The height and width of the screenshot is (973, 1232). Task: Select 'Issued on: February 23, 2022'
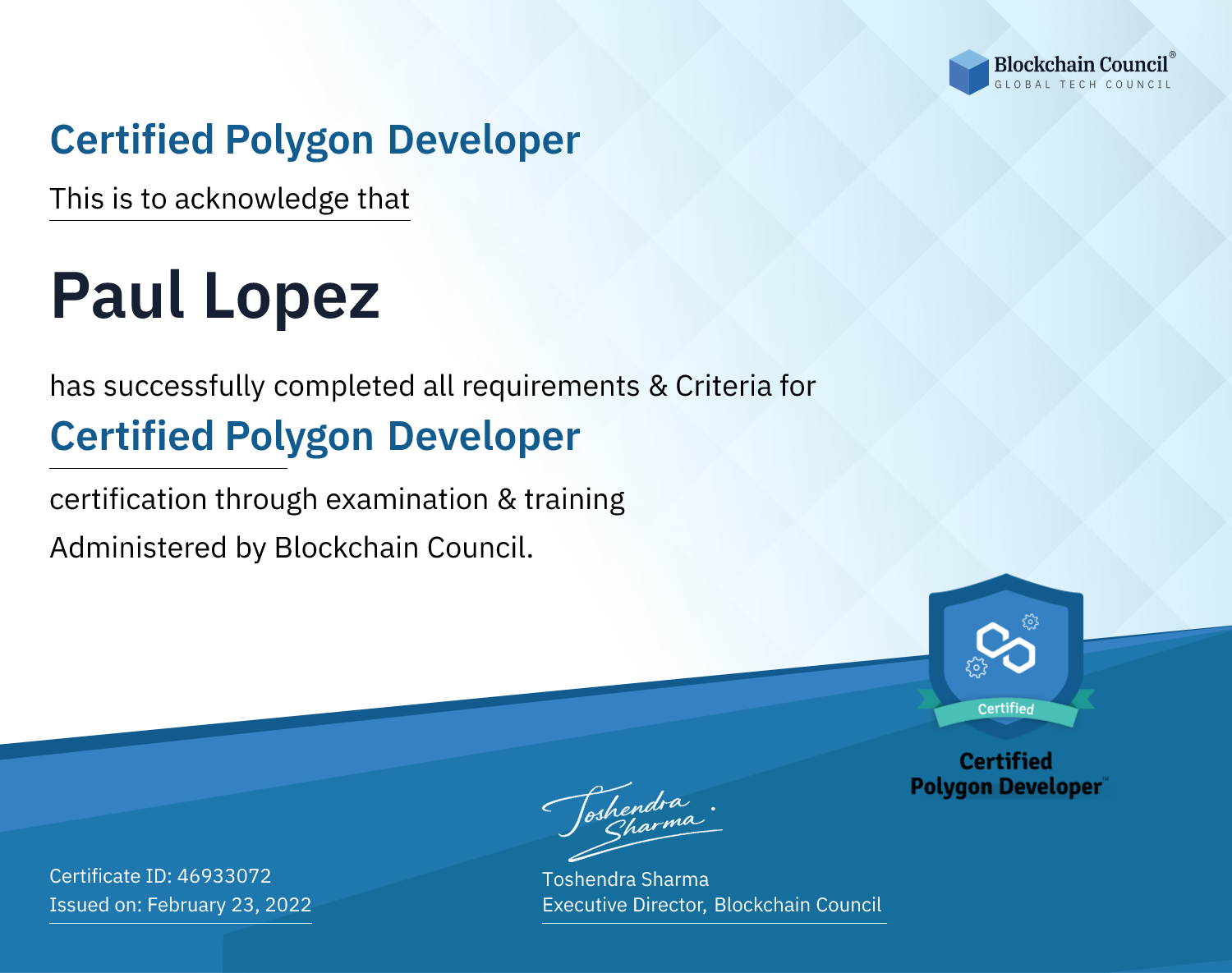coord(181,905)
